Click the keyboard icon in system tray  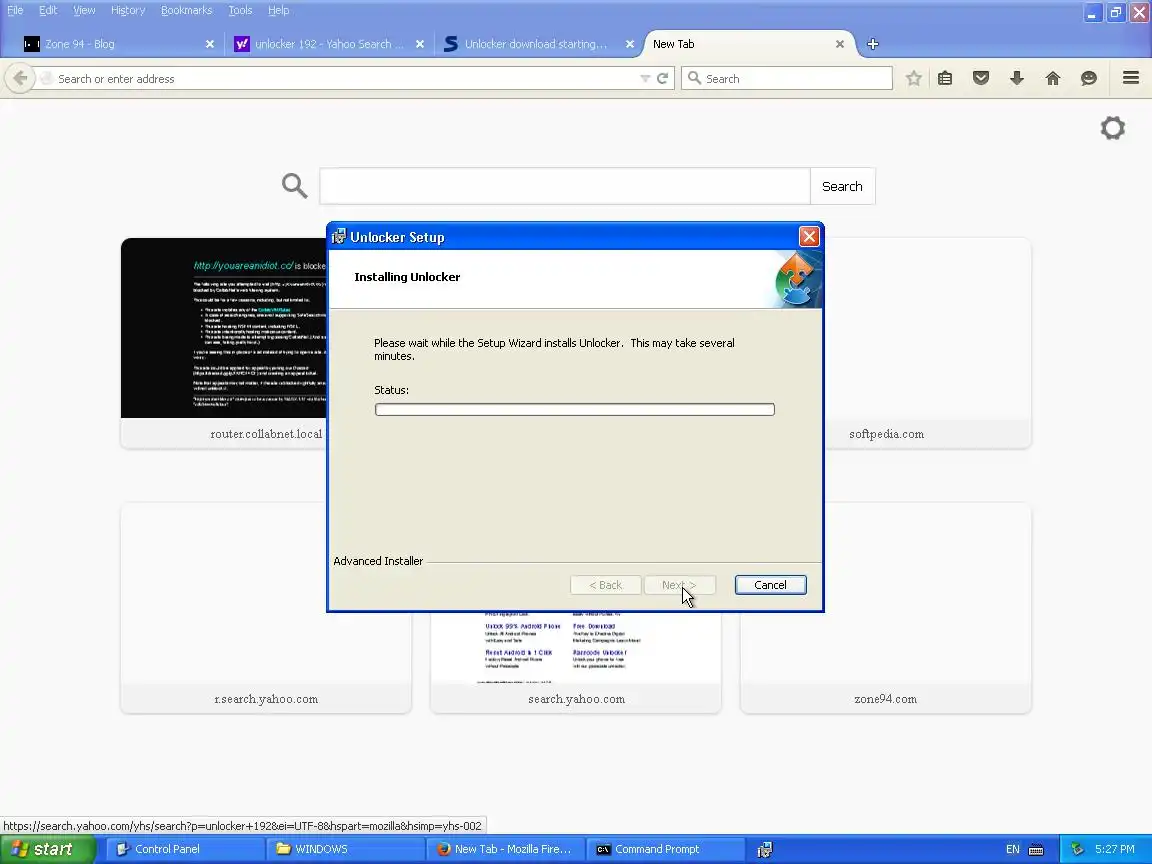[x=1036, y=849]
